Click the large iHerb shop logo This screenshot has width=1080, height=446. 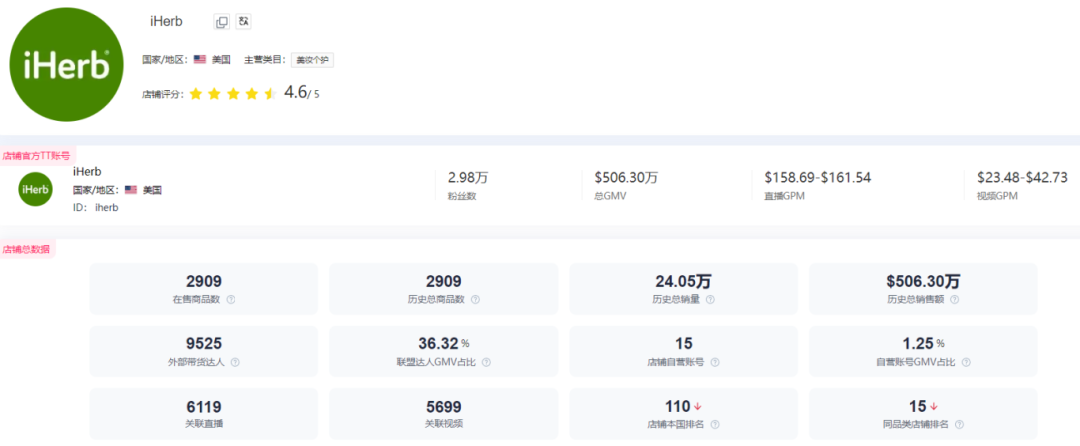pyautogui.click(x=67, y=65)
